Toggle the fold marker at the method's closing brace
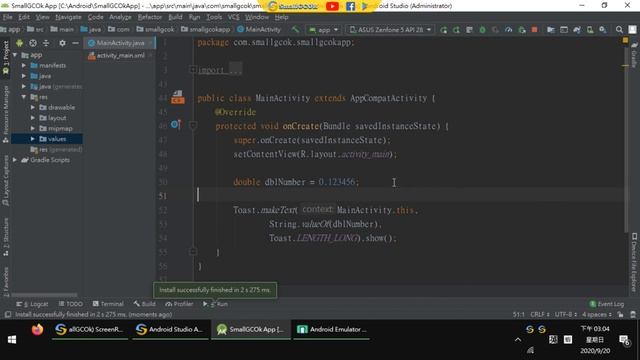The width and height of the screenshot is (640, 360). (193, 251)
